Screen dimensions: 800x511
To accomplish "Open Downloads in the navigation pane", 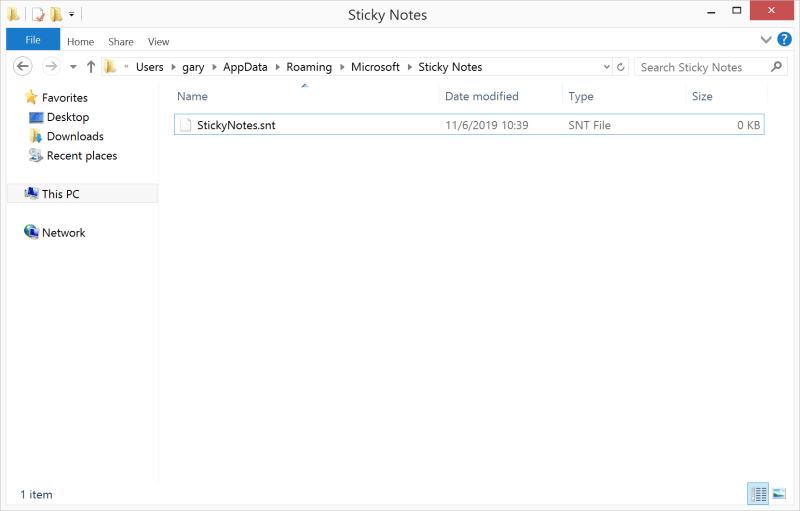I will (x=74, y=136).
